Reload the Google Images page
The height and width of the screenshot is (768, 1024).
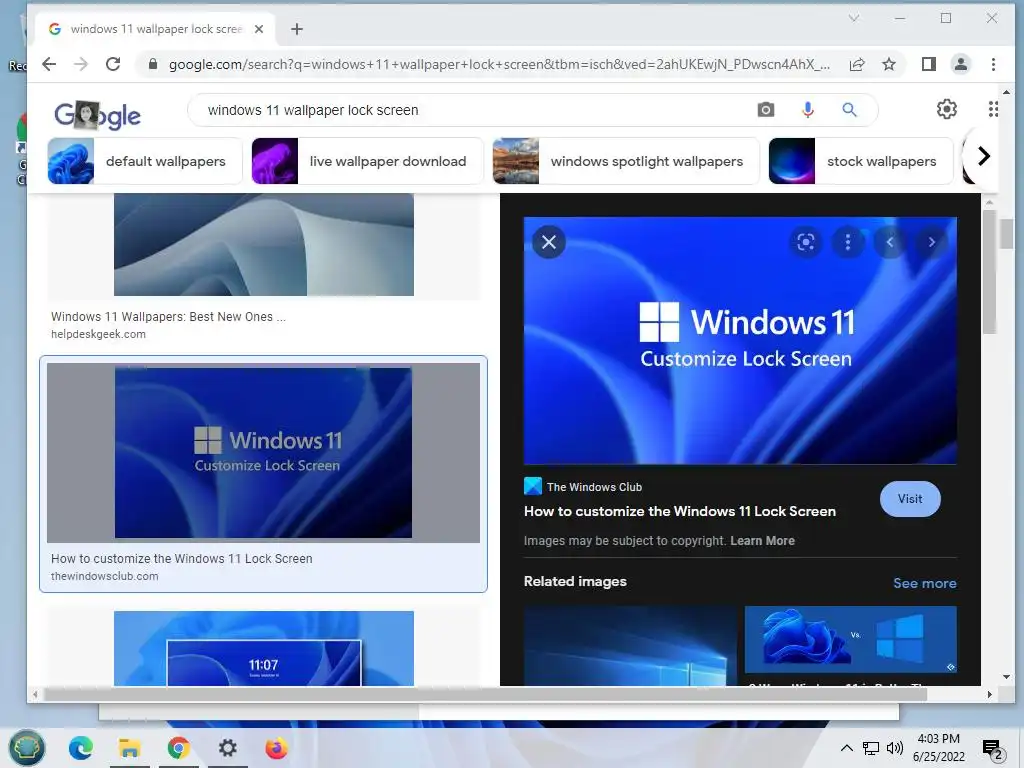tap(113, 64)
